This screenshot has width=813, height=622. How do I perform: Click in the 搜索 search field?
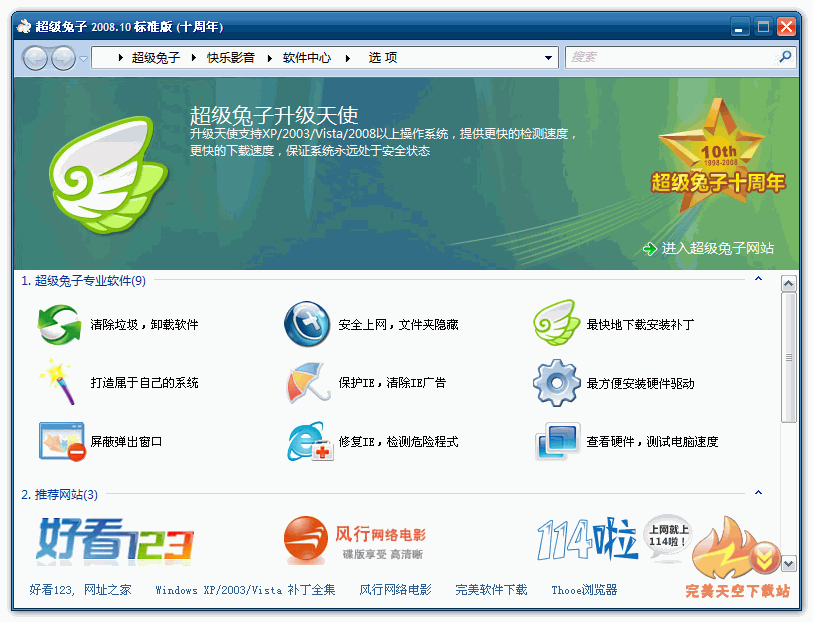click(670, 58)
